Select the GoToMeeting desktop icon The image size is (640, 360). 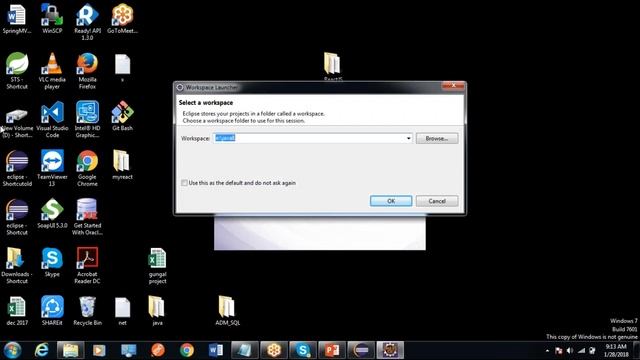click(122, 19)
